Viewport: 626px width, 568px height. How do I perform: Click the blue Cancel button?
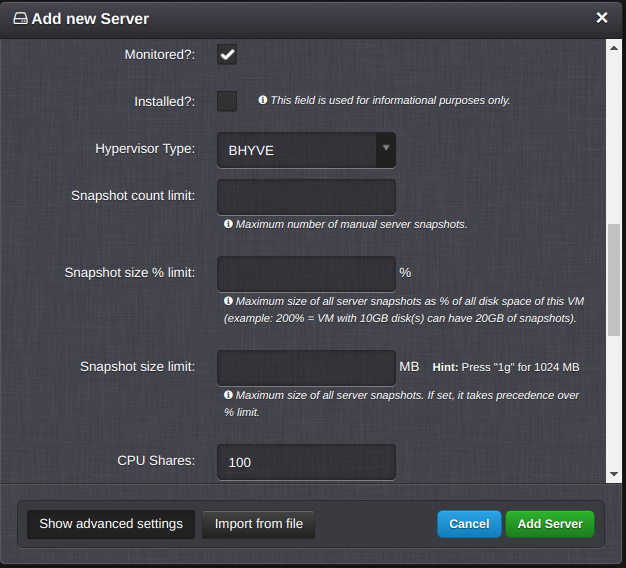pyautogui.click(x=469, y=524)
